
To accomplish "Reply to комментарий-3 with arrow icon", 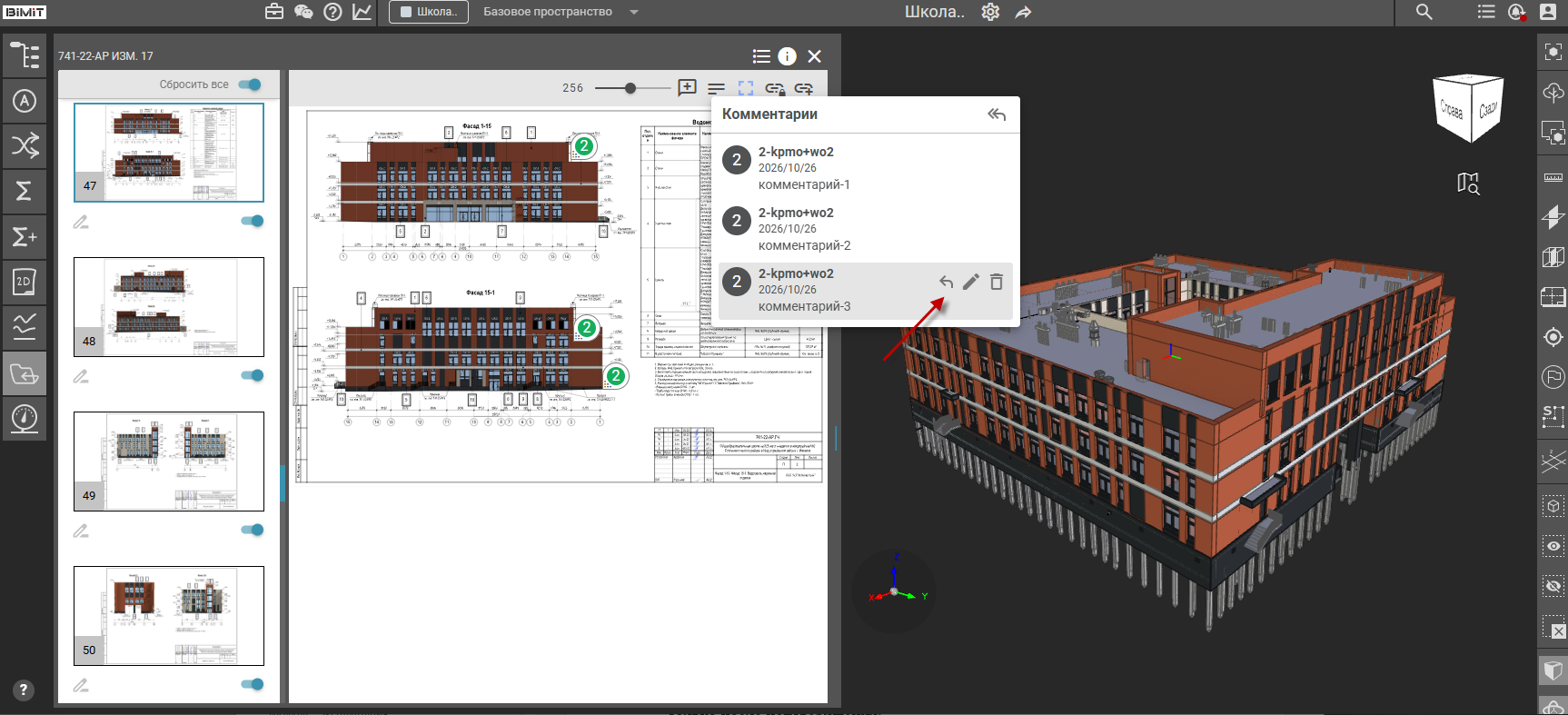I will click(x=946, y=282).
